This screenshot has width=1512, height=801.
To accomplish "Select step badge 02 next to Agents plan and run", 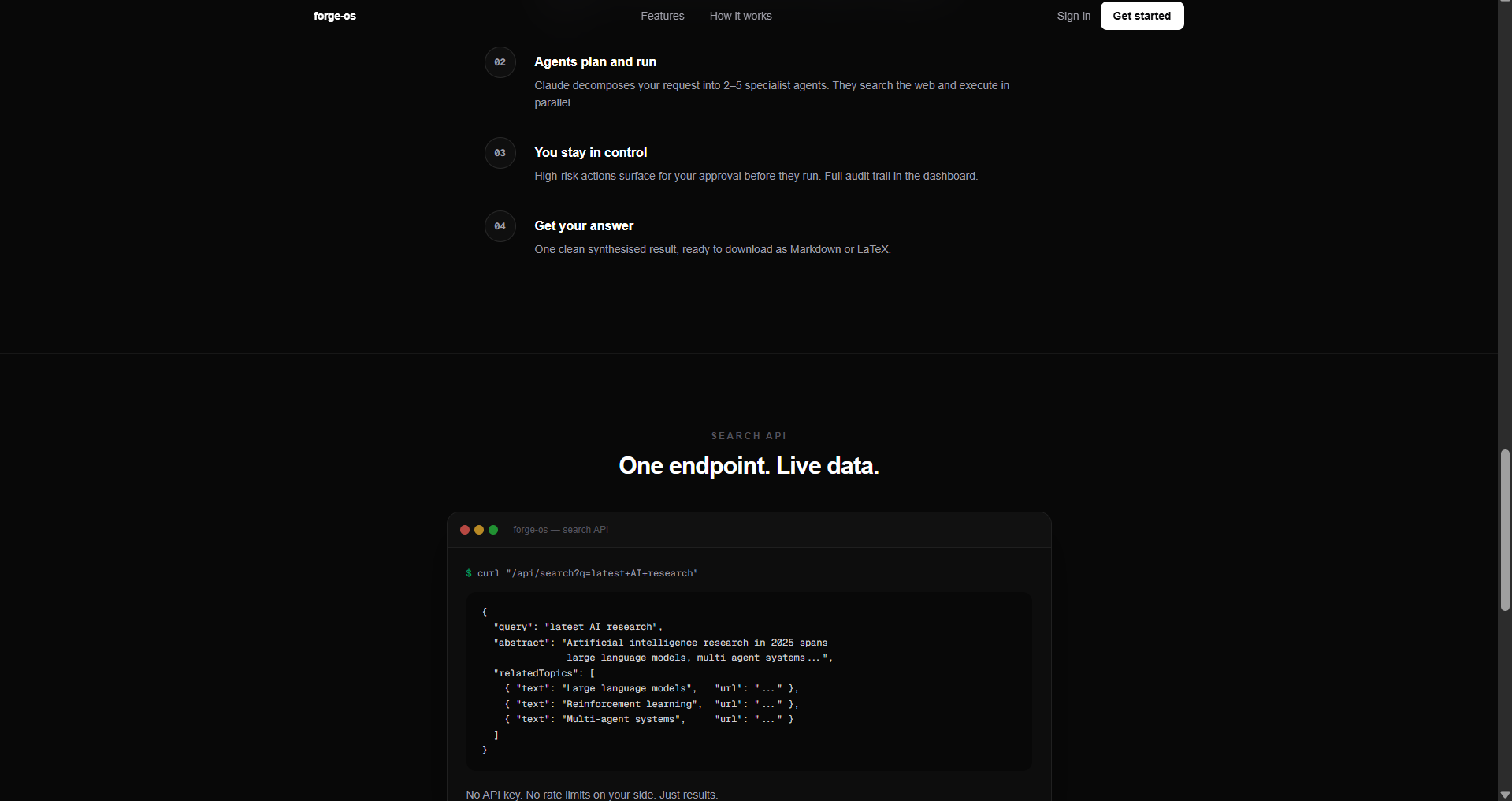I will coord(500,62).
